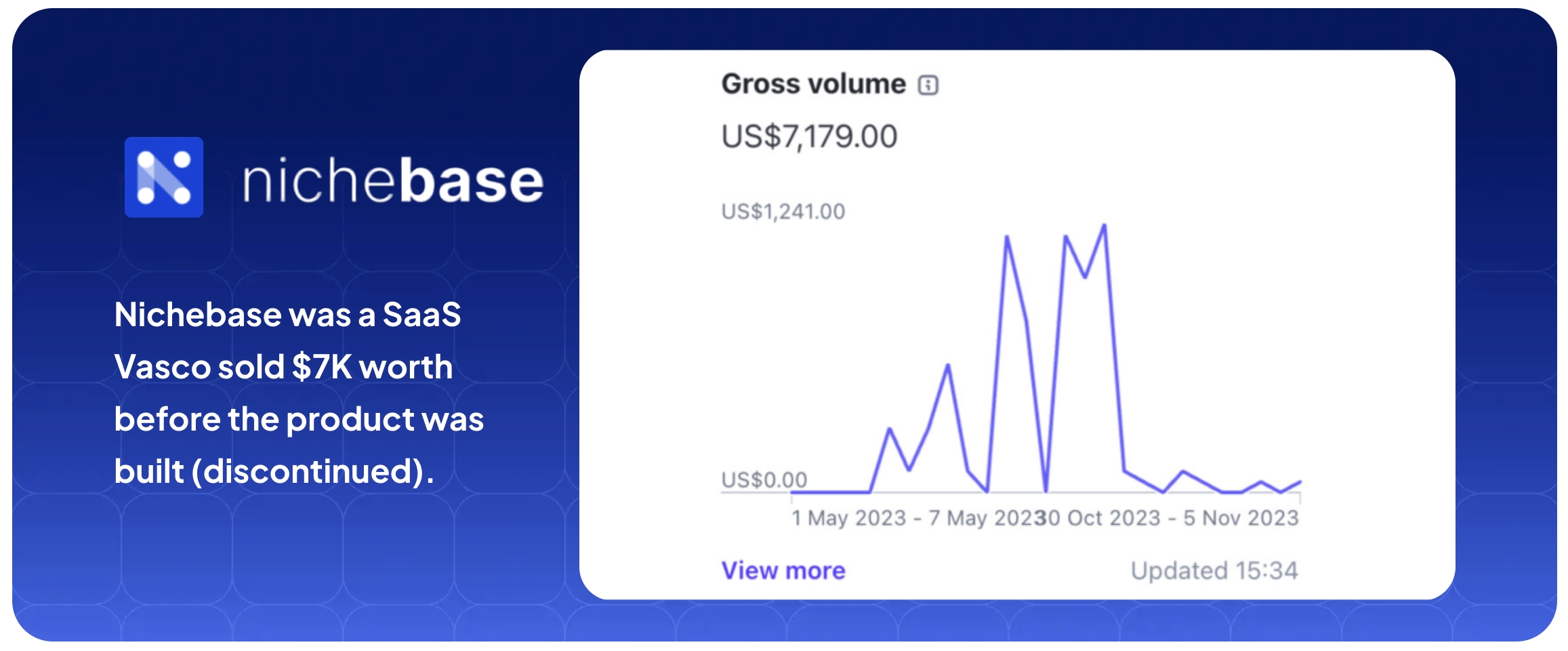
Task: Select the Gross volume heading
Action: tap(813, 84)
